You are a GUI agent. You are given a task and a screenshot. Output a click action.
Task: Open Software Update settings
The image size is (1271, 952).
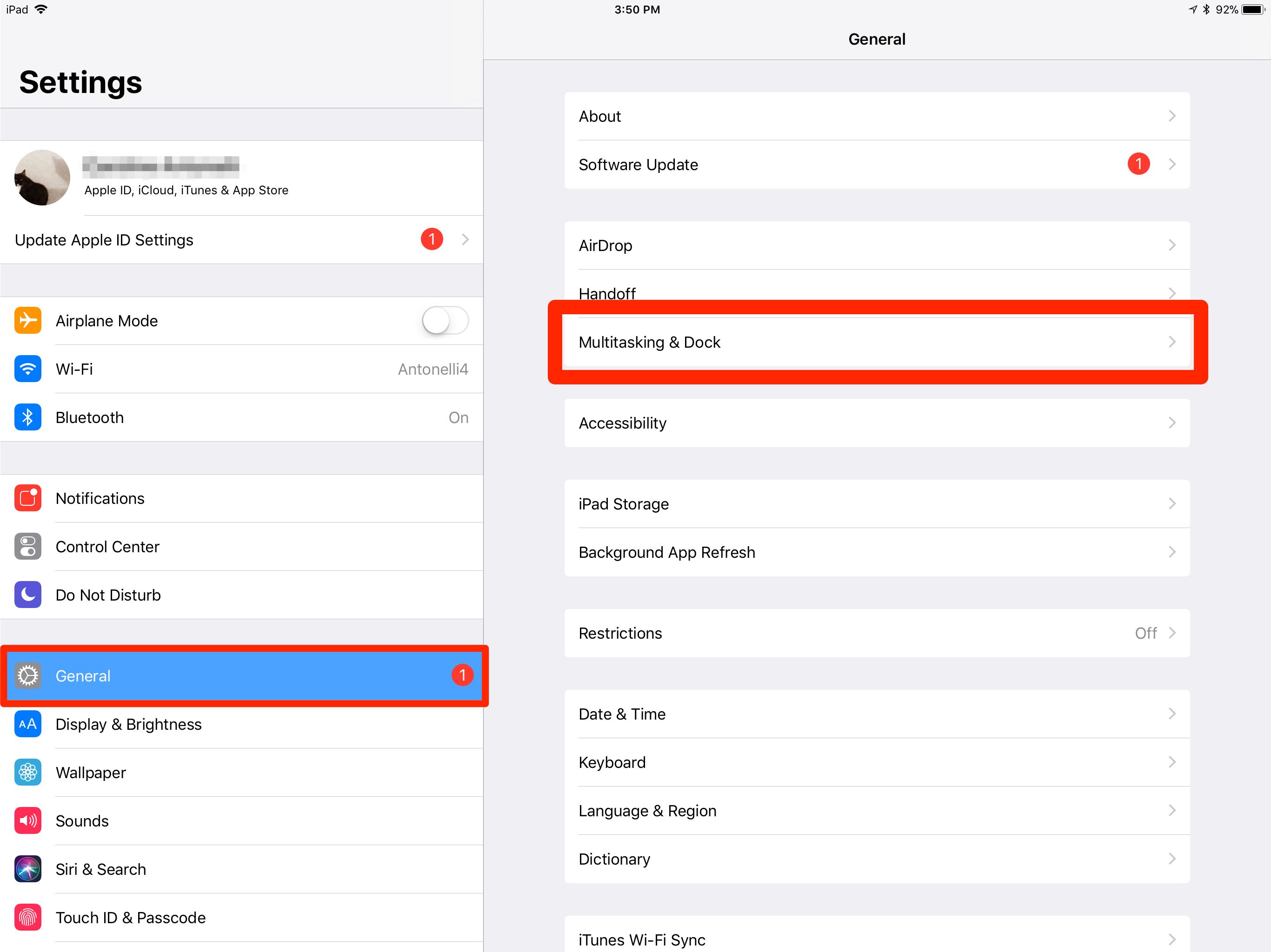(x=877, y=164)
